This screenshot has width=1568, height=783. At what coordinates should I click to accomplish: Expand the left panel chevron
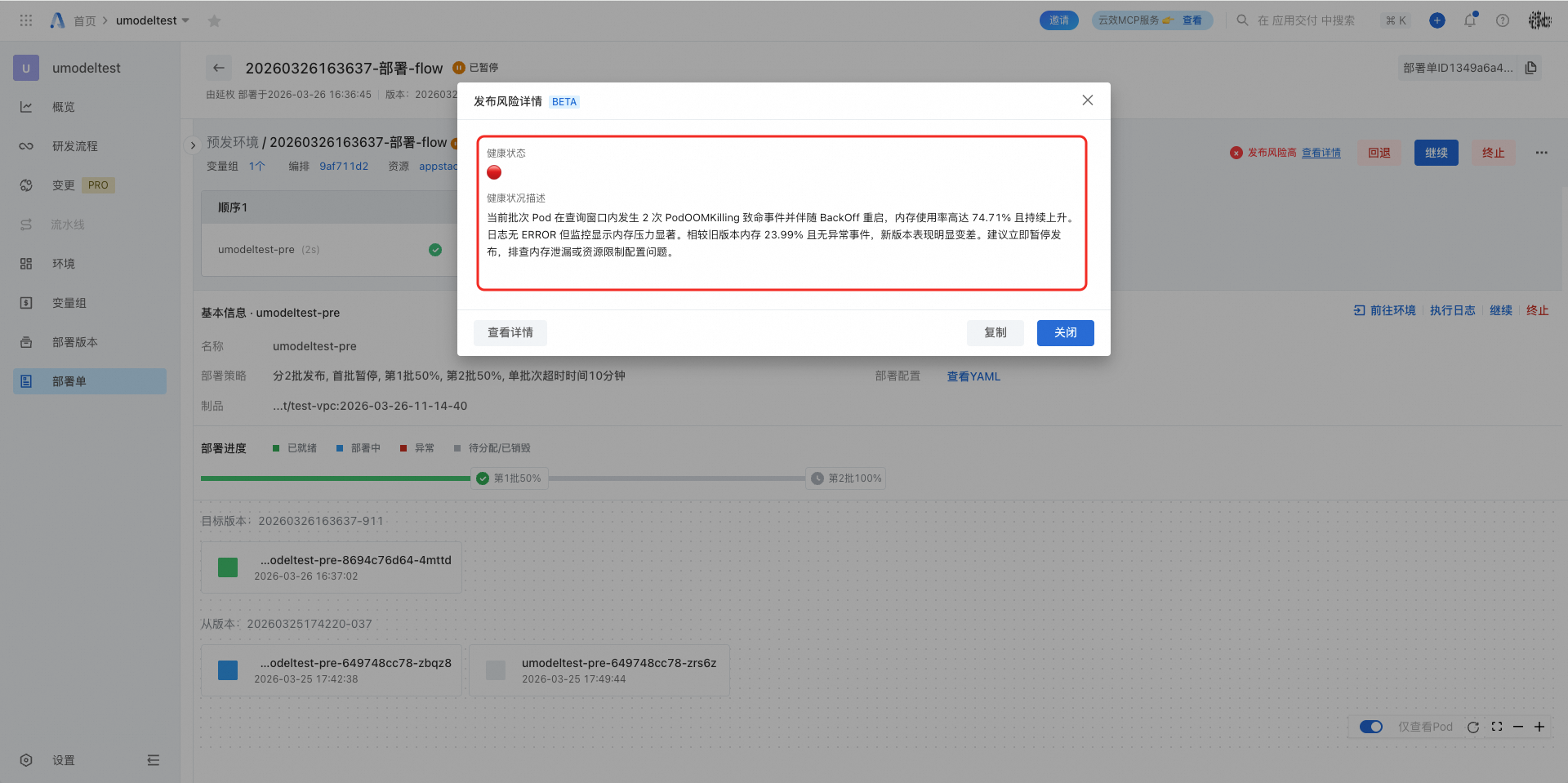point(193,145)
